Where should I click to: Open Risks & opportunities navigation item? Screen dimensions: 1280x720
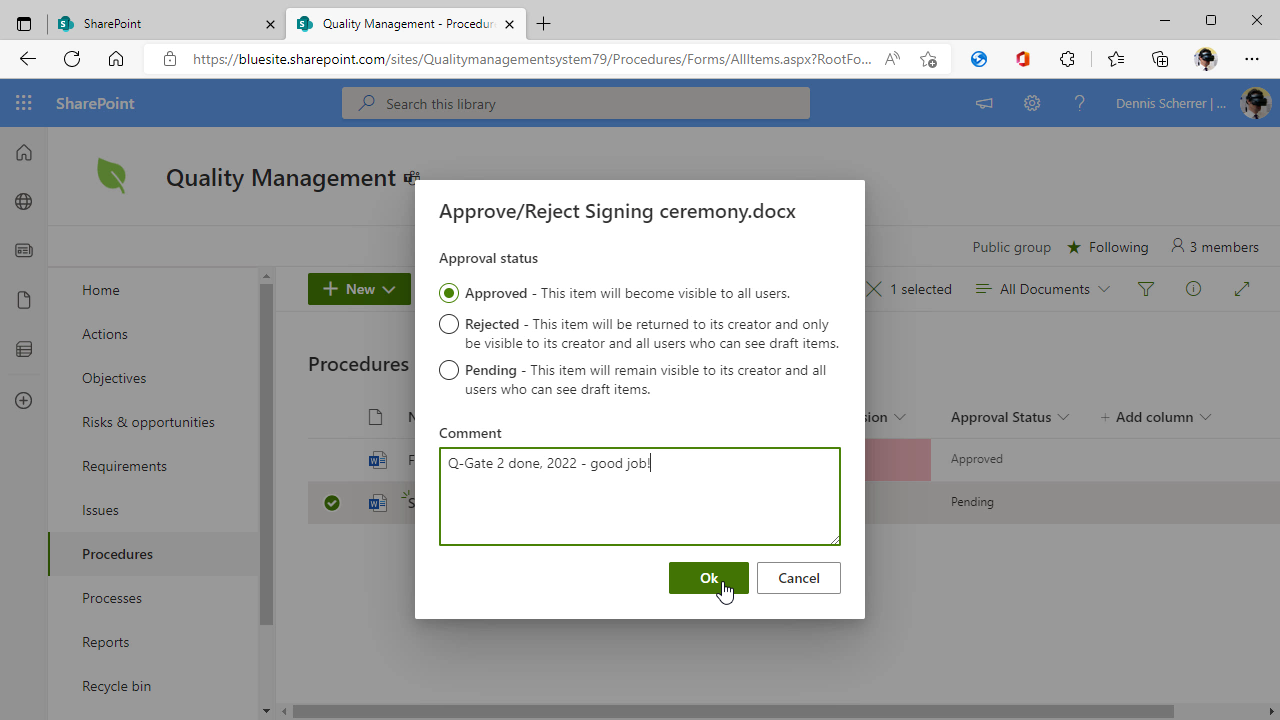tap(148, 422)
